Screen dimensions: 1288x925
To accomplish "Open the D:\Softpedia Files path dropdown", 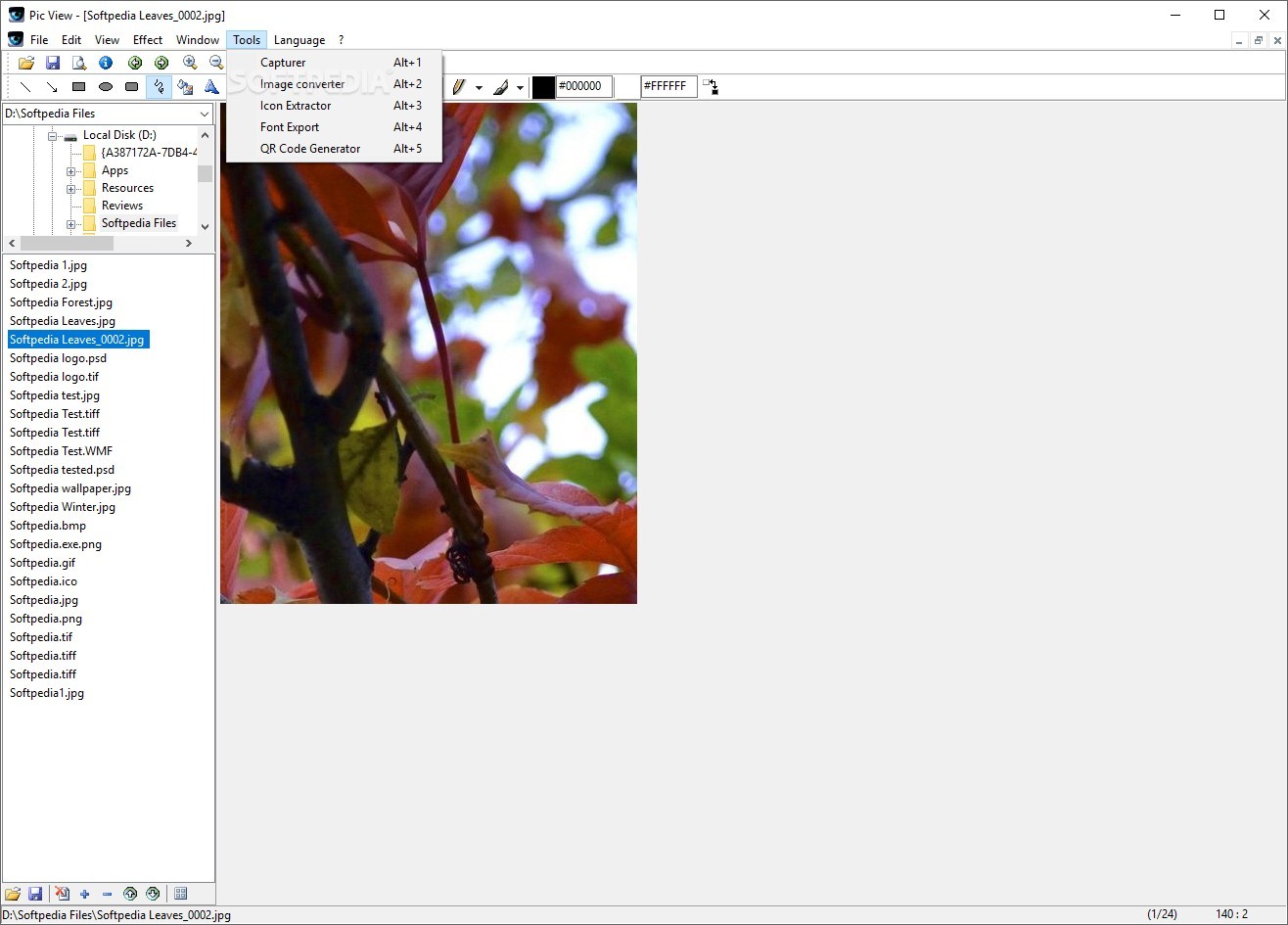I will 205,114.
